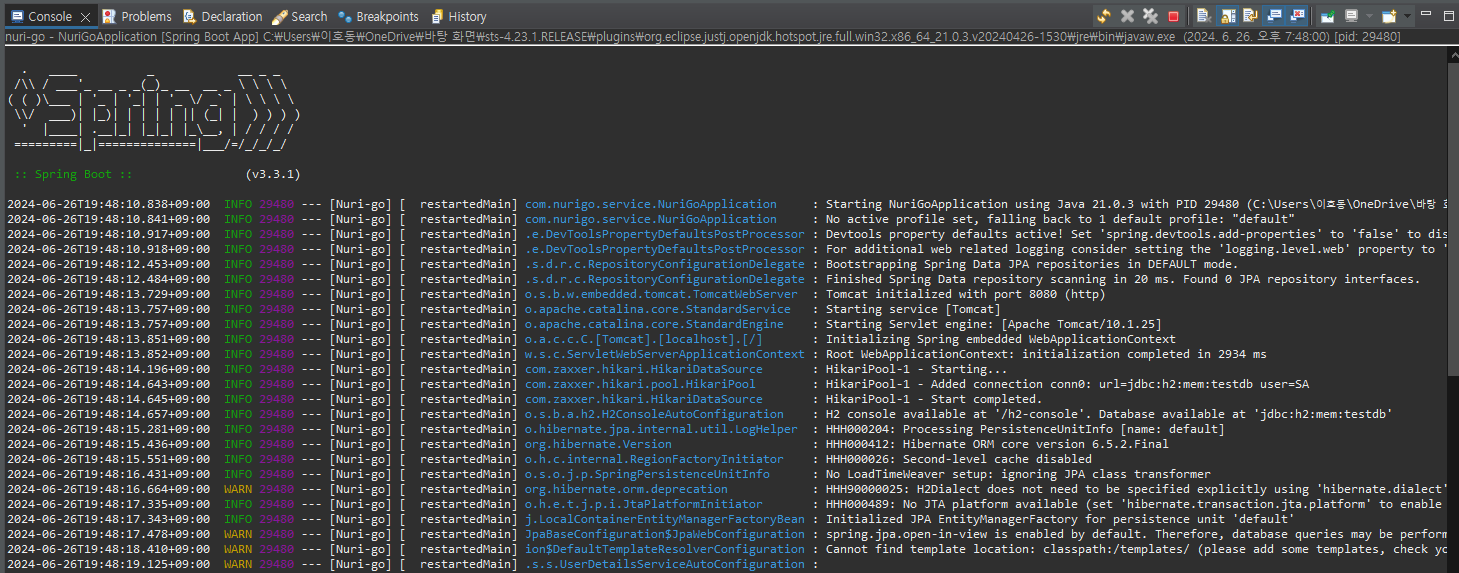Click 'com.nurigo.service.NuriGoApplication' in first log line
The image size is (1459, 573).
pyautogui.click(x=650, y=204)
